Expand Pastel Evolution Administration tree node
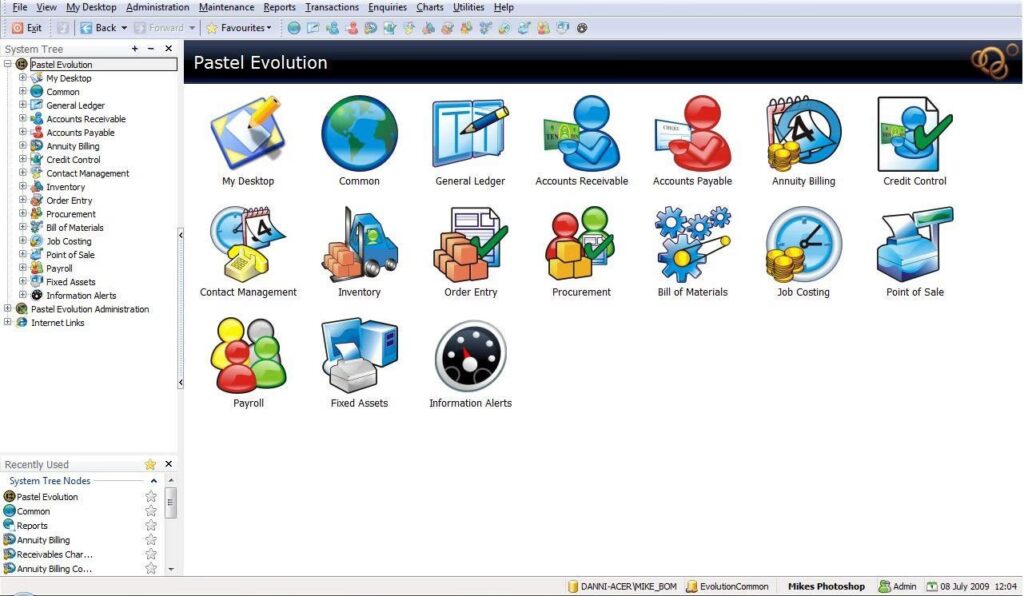 (x=8, y=309)
